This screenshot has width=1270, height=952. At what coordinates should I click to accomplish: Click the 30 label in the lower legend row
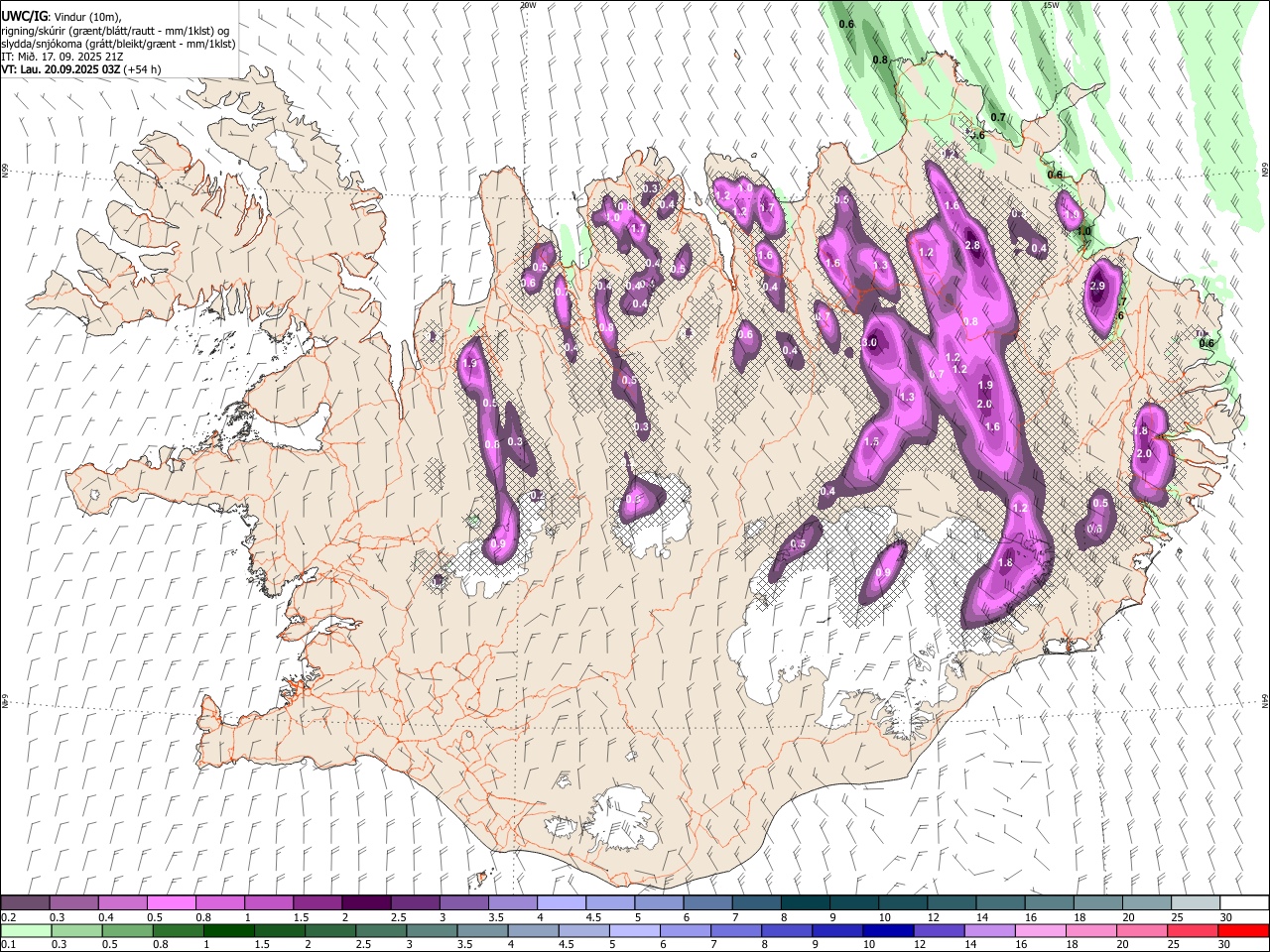1223,945
